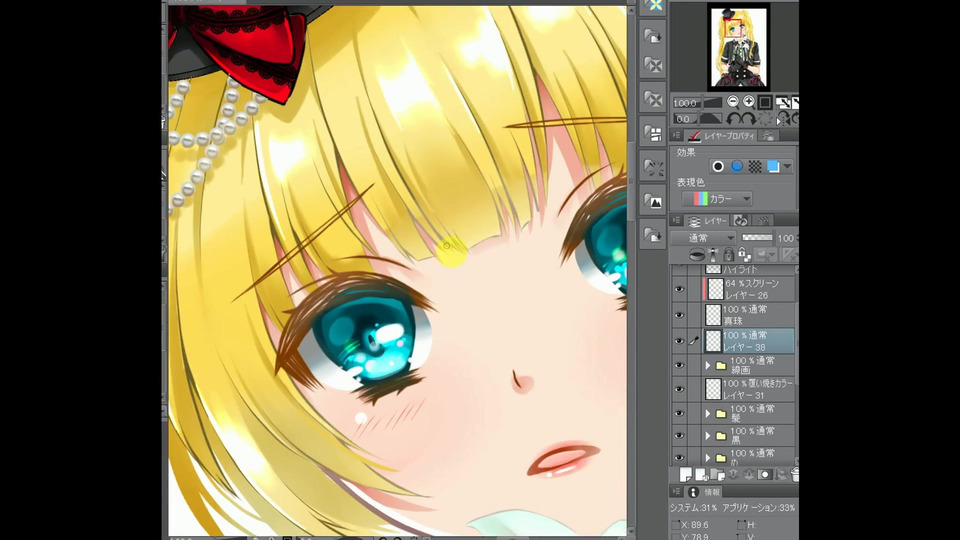This screenshot has height=540, width=960.
Task: Click the zoom in magnifier in Navigator
Action: 748,102
